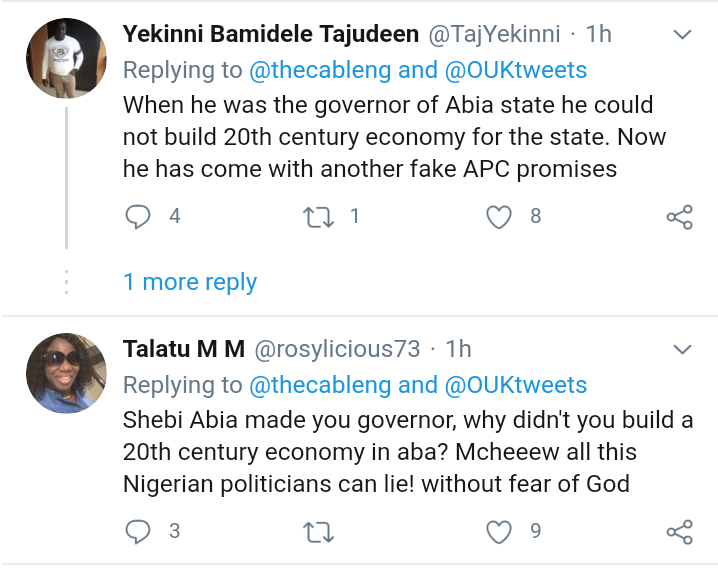718x570 pixels.
Task: Retweet Yekinni's tweet about Abia state
Action: point(319,217)
